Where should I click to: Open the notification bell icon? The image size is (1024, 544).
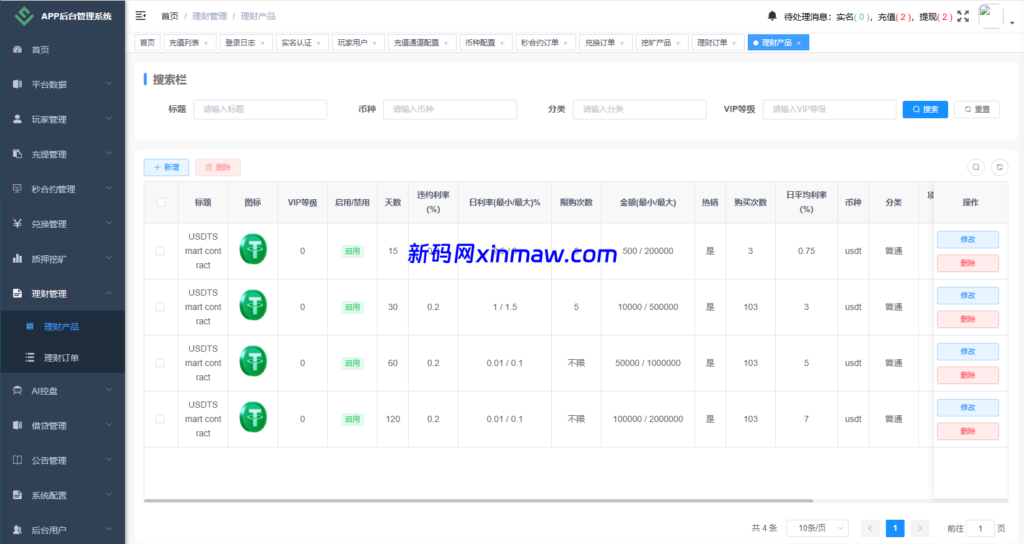[x=772, y=16]
